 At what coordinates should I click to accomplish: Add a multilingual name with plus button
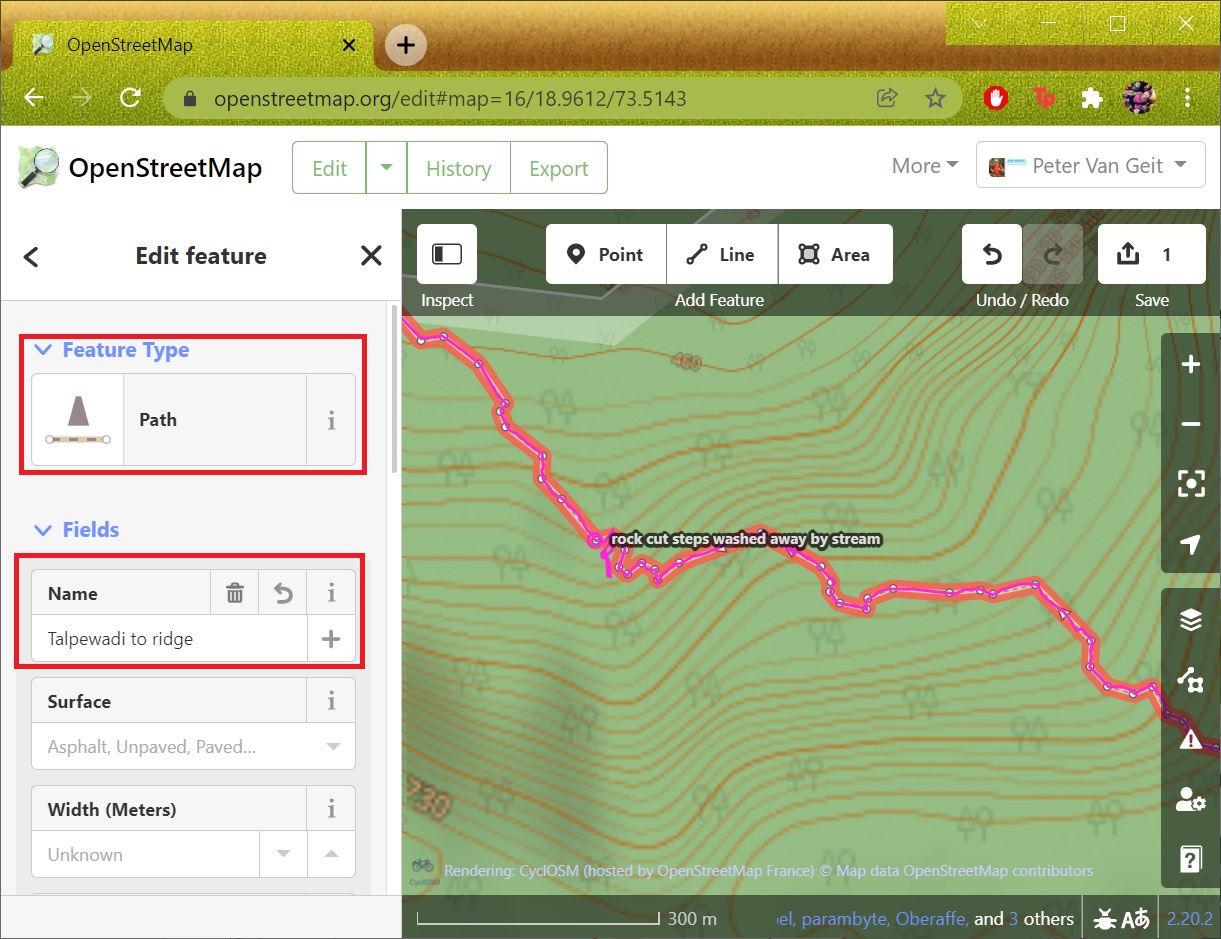click(331, 639)
